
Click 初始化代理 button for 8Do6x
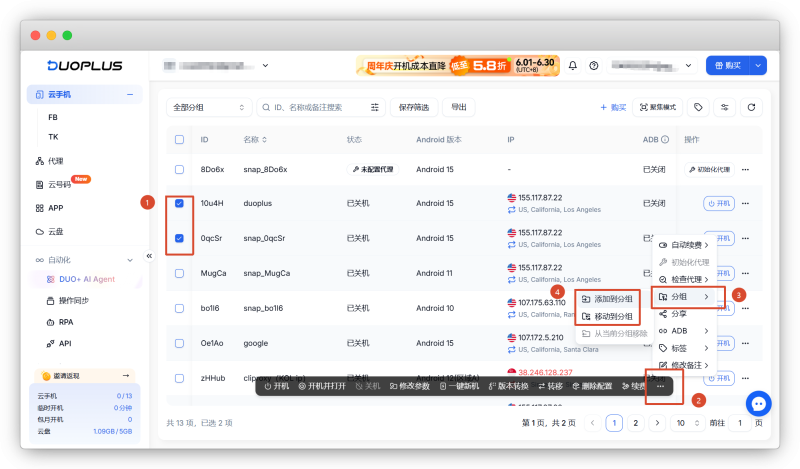709,169
